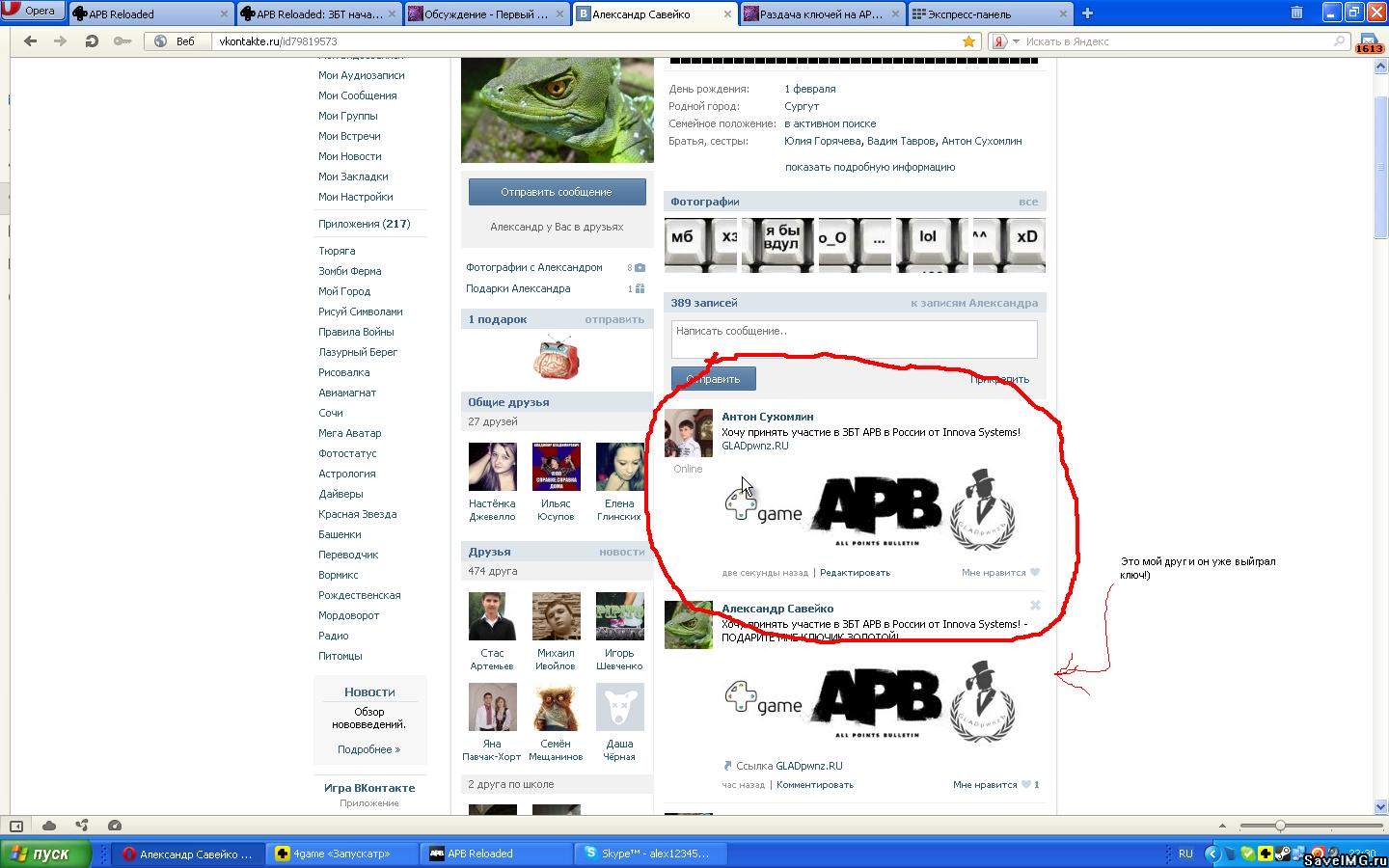Reload the current page

pyautogui.click(x=92, y=41)
